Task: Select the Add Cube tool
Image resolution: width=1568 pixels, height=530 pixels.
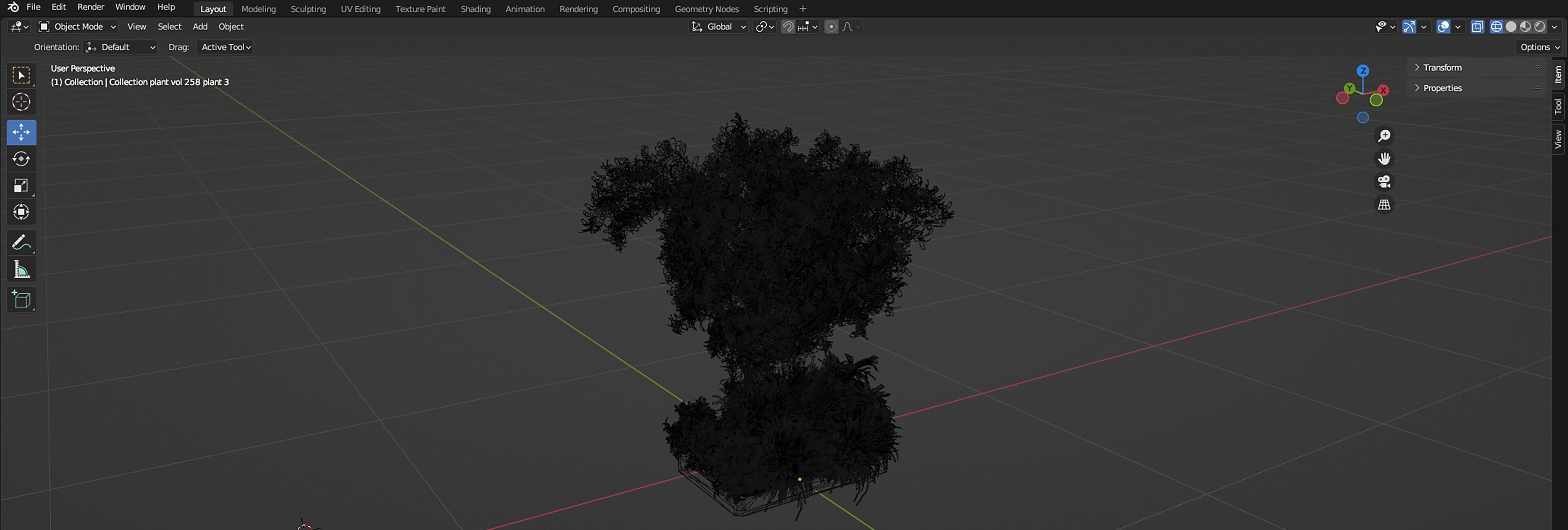Action: [21, 300]
